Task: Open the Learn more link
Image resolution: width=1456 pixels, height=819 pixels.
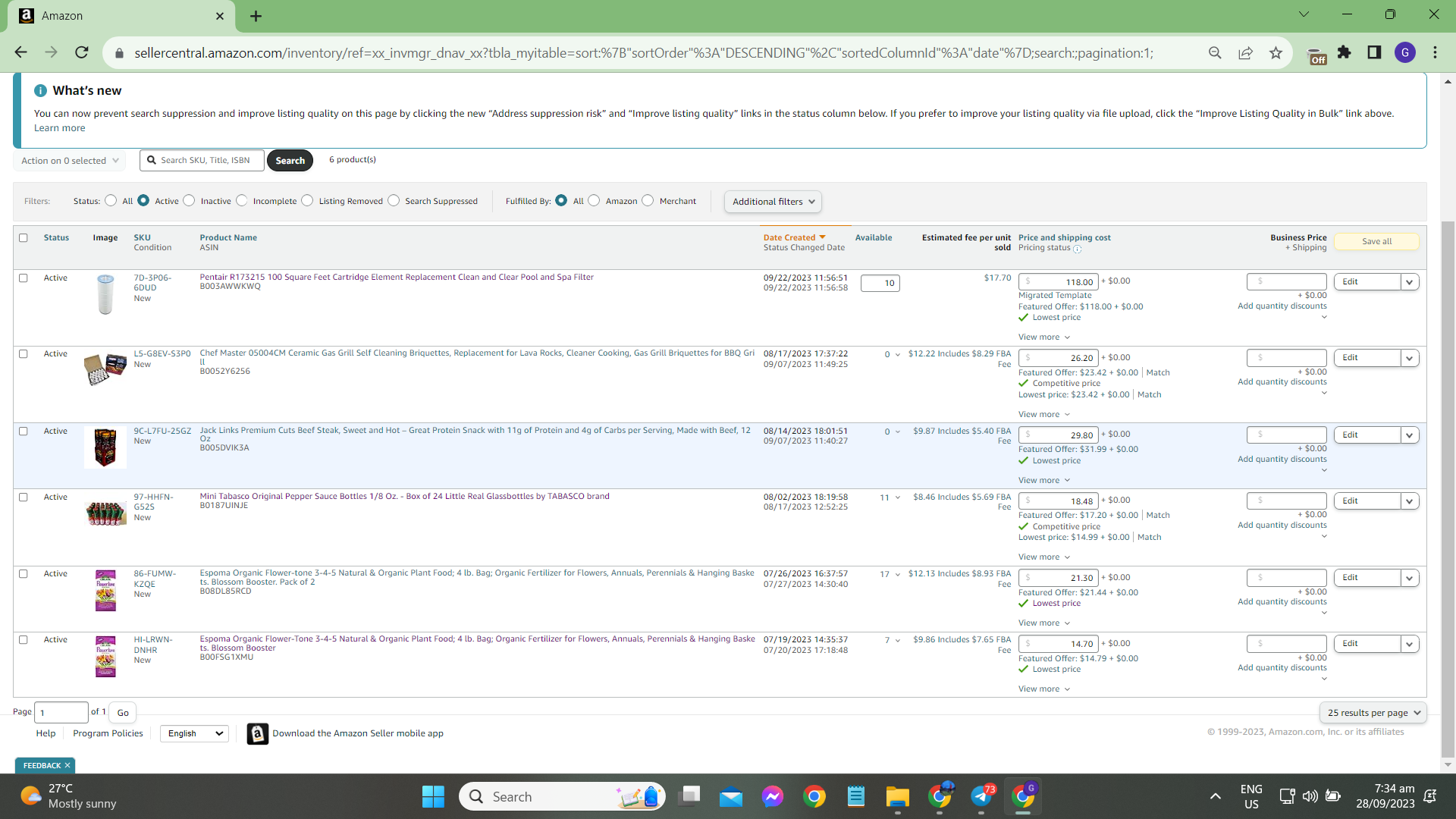Action: click(x=59, y=127)
